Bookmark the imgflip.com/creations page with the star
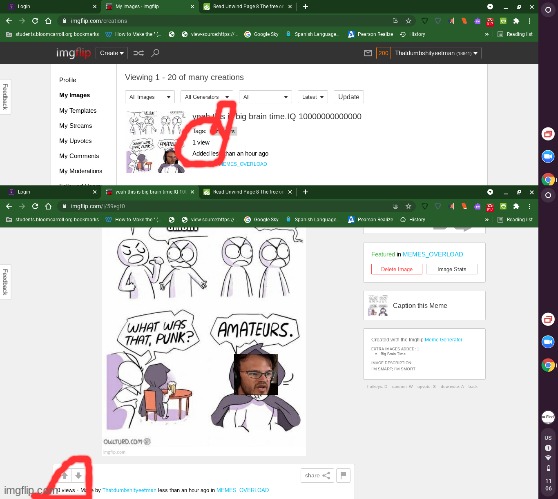The height and width of the screenshot is (499, 558). (x=409, y=21)
